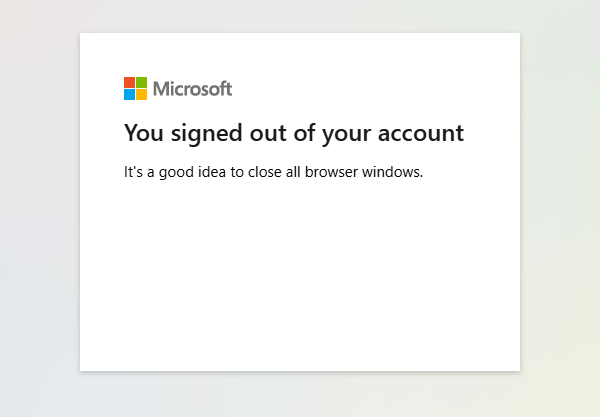The height and width of the screenshot is (417, 600).
Task: Click the blue square in Microsoft logo
Action: pyautogui.click(x=129, y=95)
